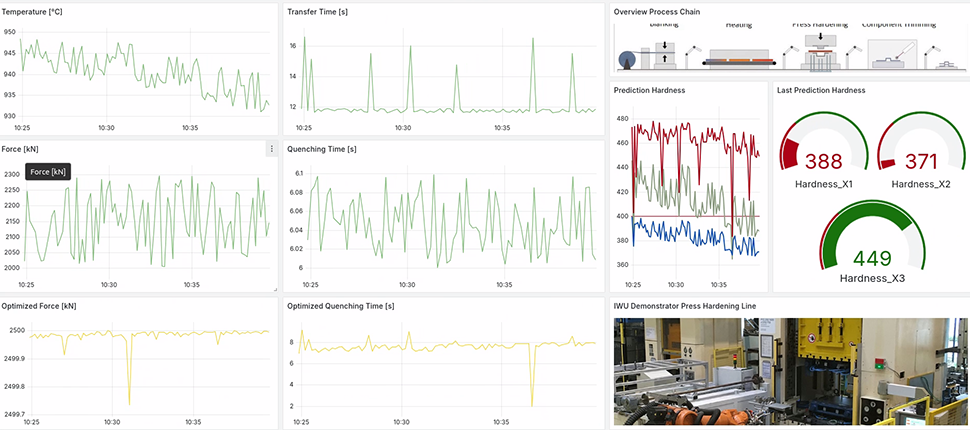
Task: Click the Last Prediction Hardness title
Action: pyautogui.click(x=821, y=90)
